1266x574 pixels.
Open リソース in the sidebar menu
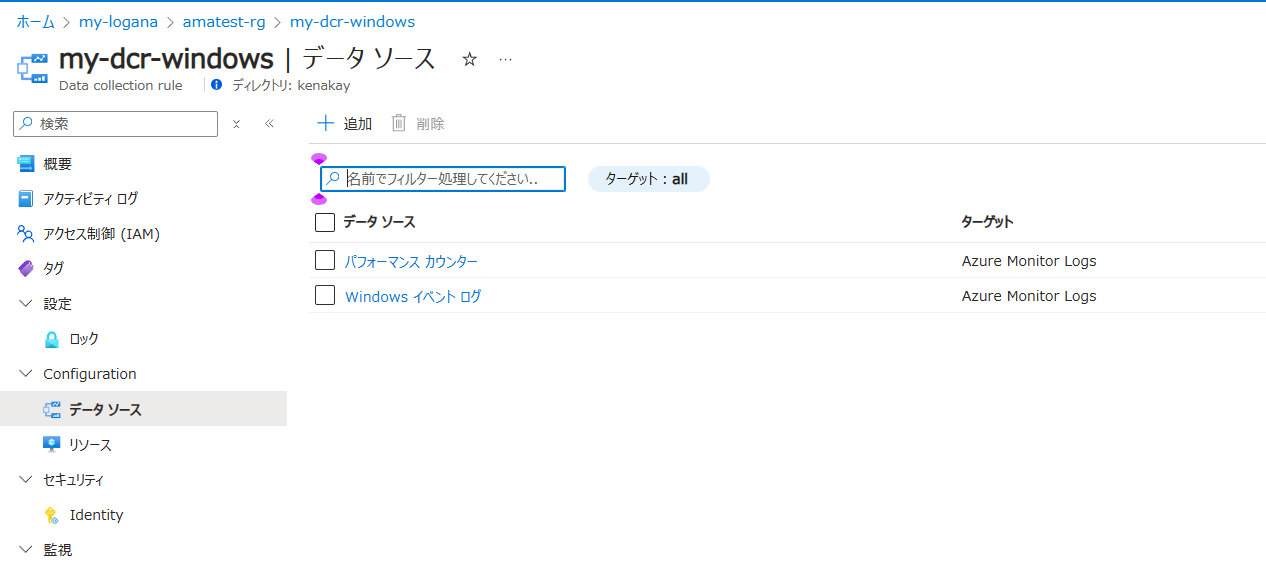90,445
